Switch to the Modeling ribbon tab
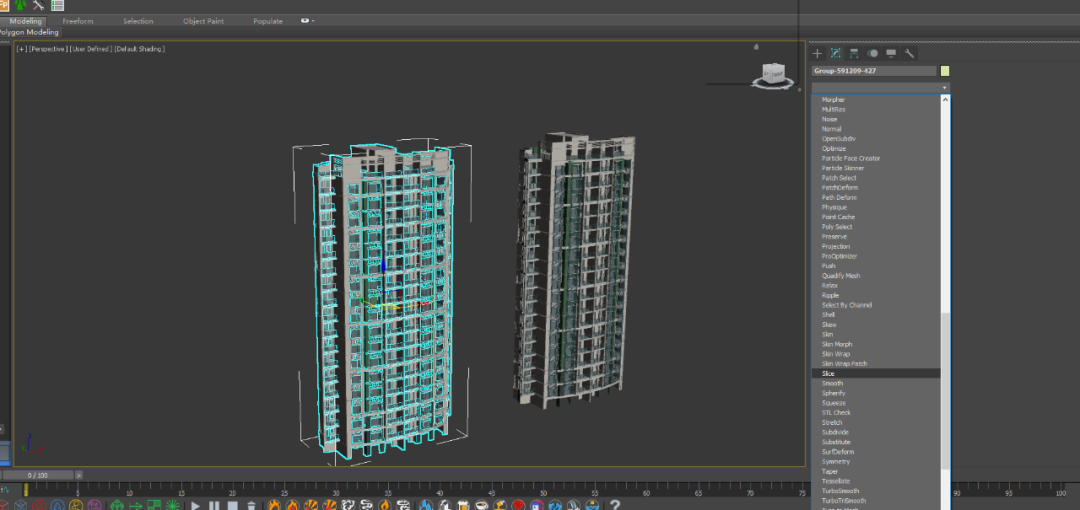The height and width of the screenshot is (510, 1080). [25, 21]
